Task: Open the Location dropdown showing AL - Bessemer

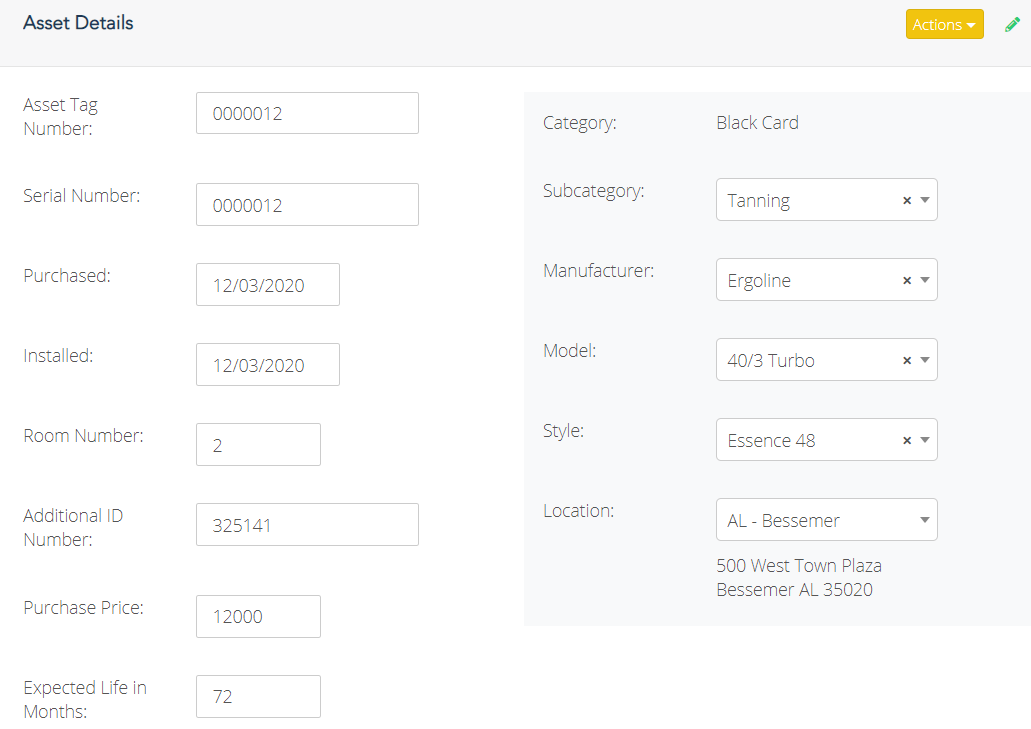Action: pyautogui.click(x=827, y=520)
